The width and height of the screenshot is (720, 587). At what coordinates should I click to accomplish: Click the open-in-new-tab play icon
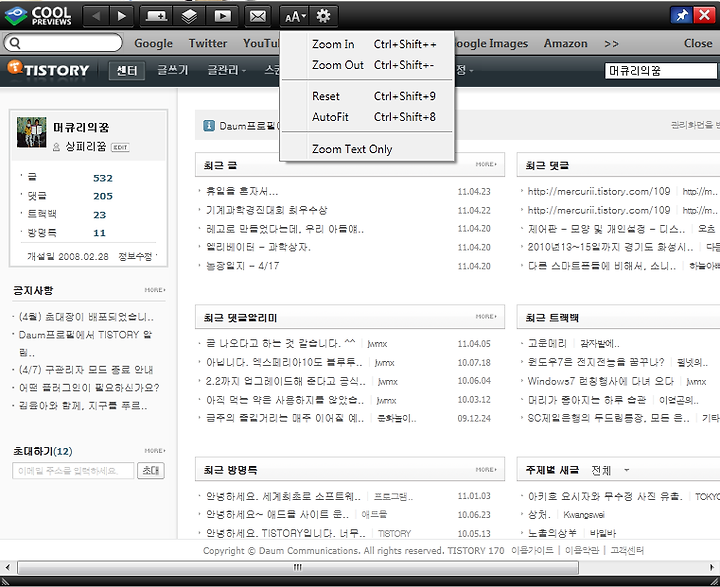tap(223, 17)
